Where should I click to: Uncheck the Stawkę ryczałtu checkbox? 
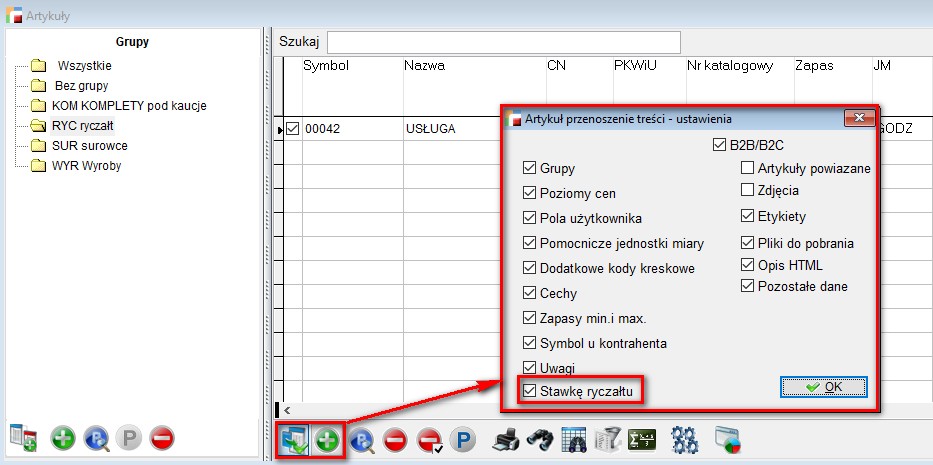tap(529, 390)
